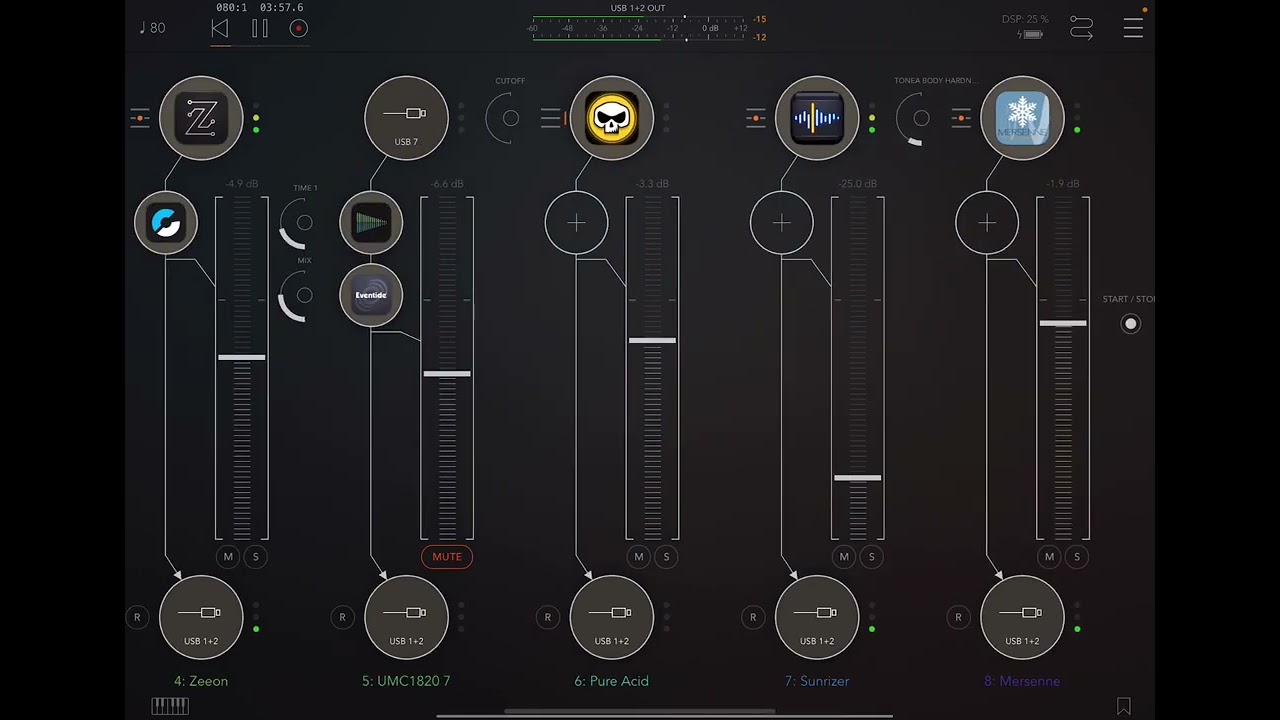
Task: Mute the Pure Acid channel
Action: tap(639, 557)
